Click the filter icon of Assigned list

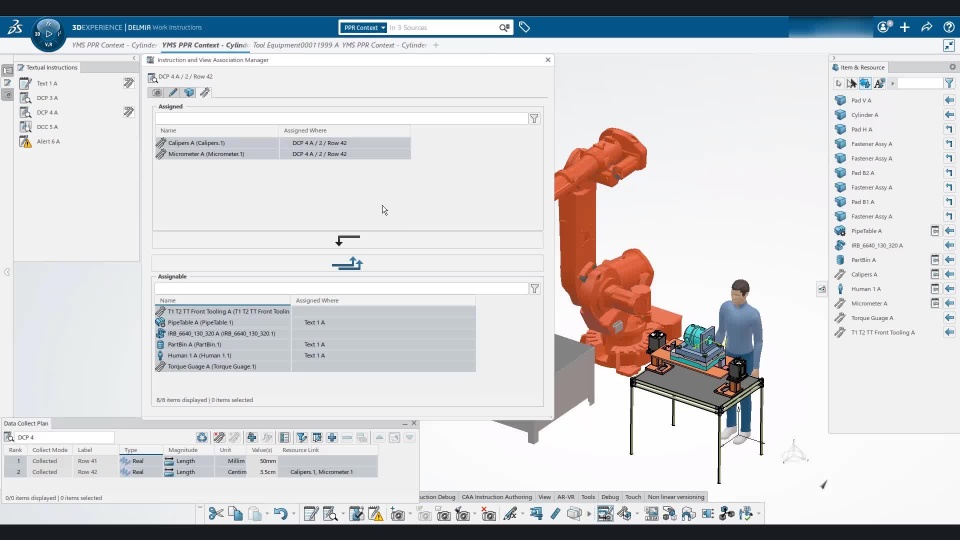(534, 119)
